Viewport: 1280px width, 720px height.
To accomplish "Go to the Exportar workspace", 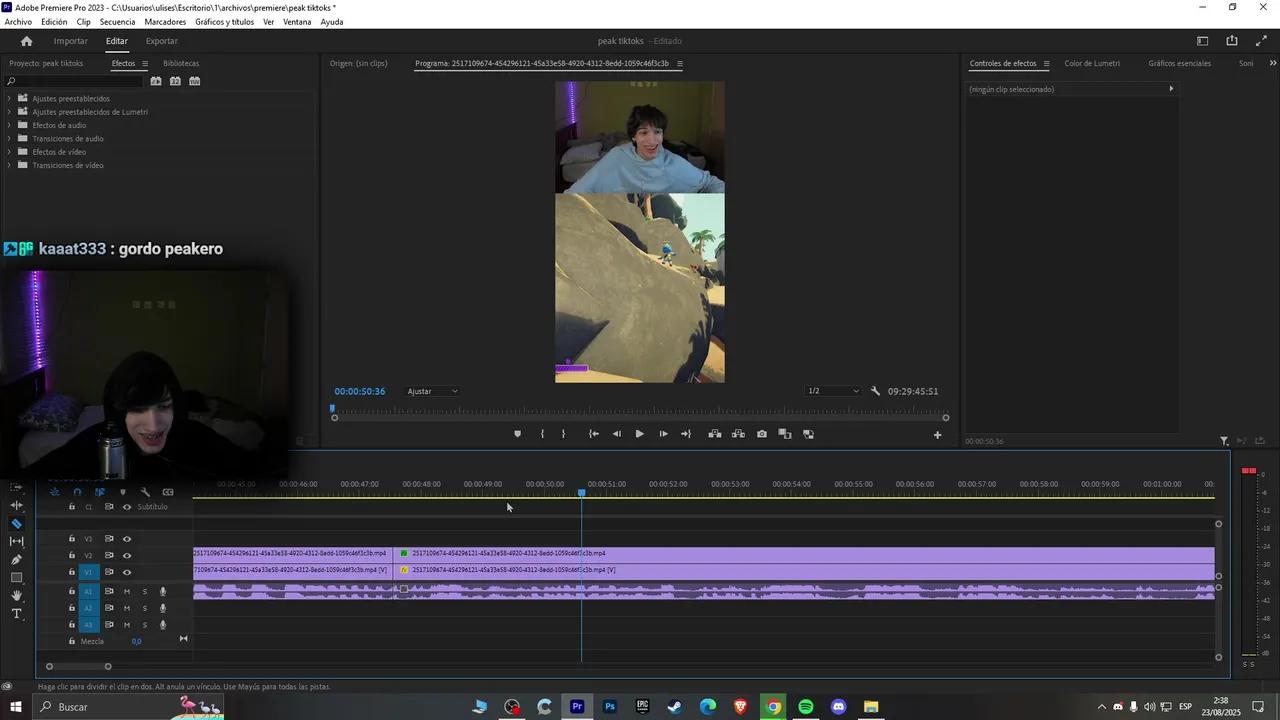I will point(161,41).
